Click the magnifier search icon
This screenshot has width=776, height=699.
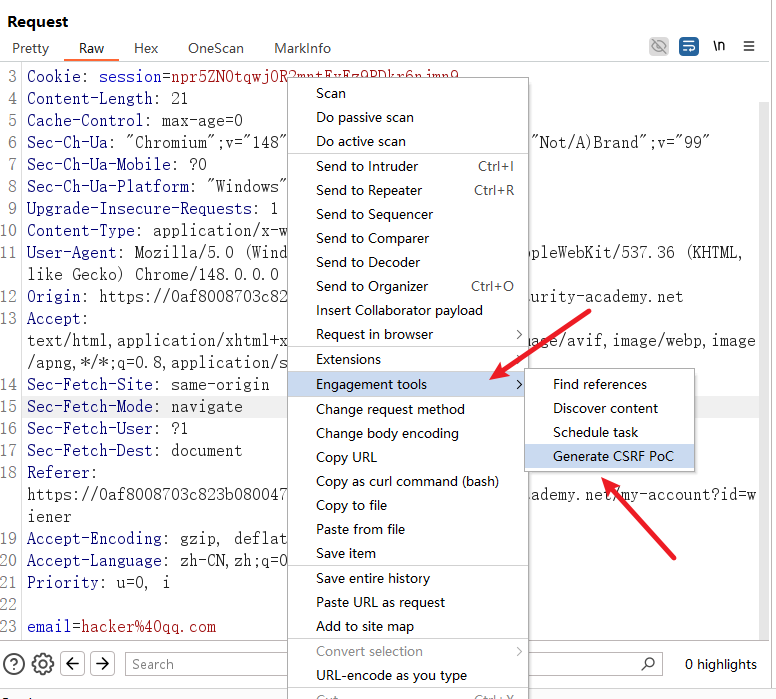pos(648,663)
